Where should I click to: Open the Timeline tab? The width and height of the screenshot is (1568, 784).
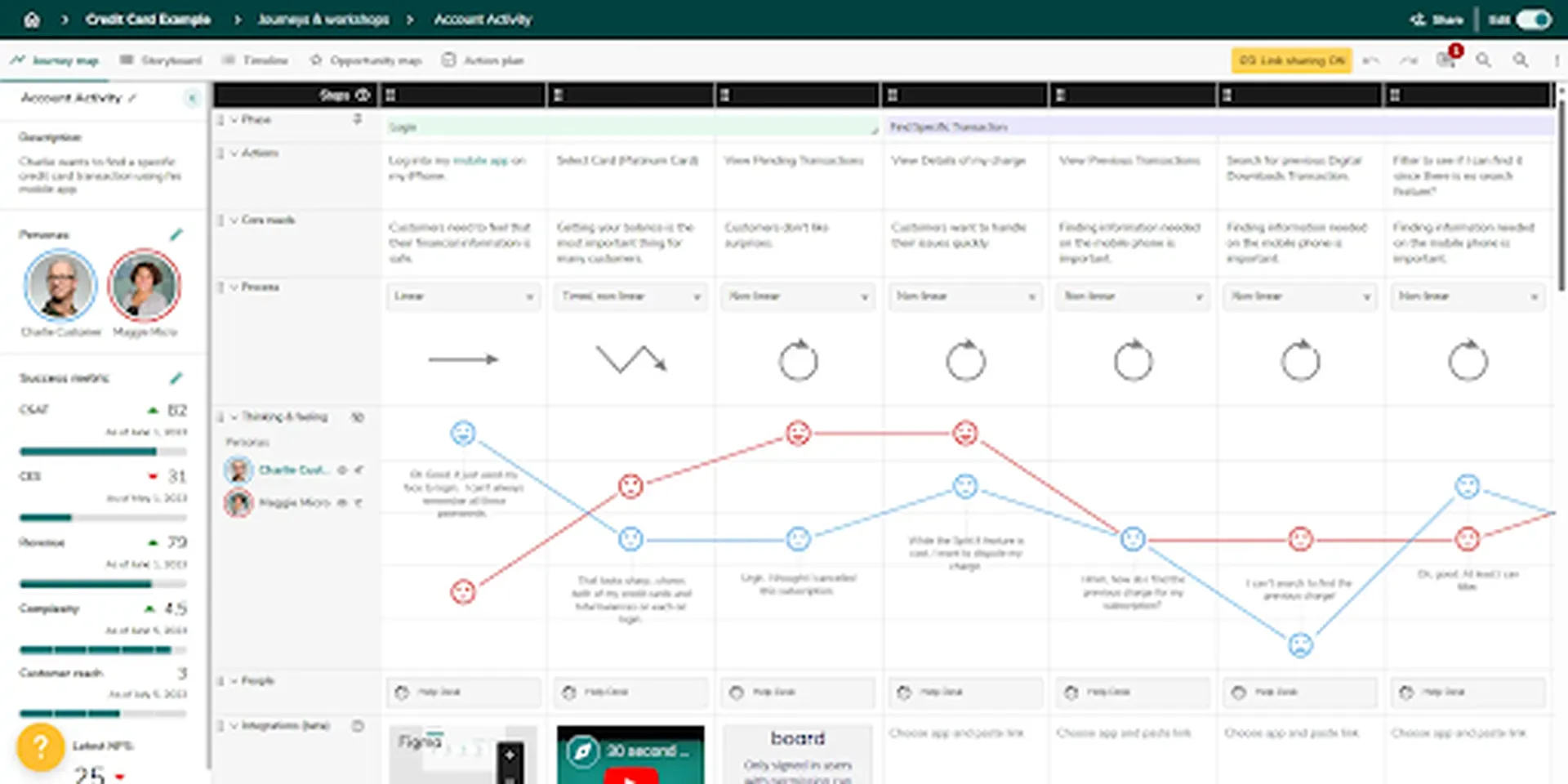click(256, 60)
